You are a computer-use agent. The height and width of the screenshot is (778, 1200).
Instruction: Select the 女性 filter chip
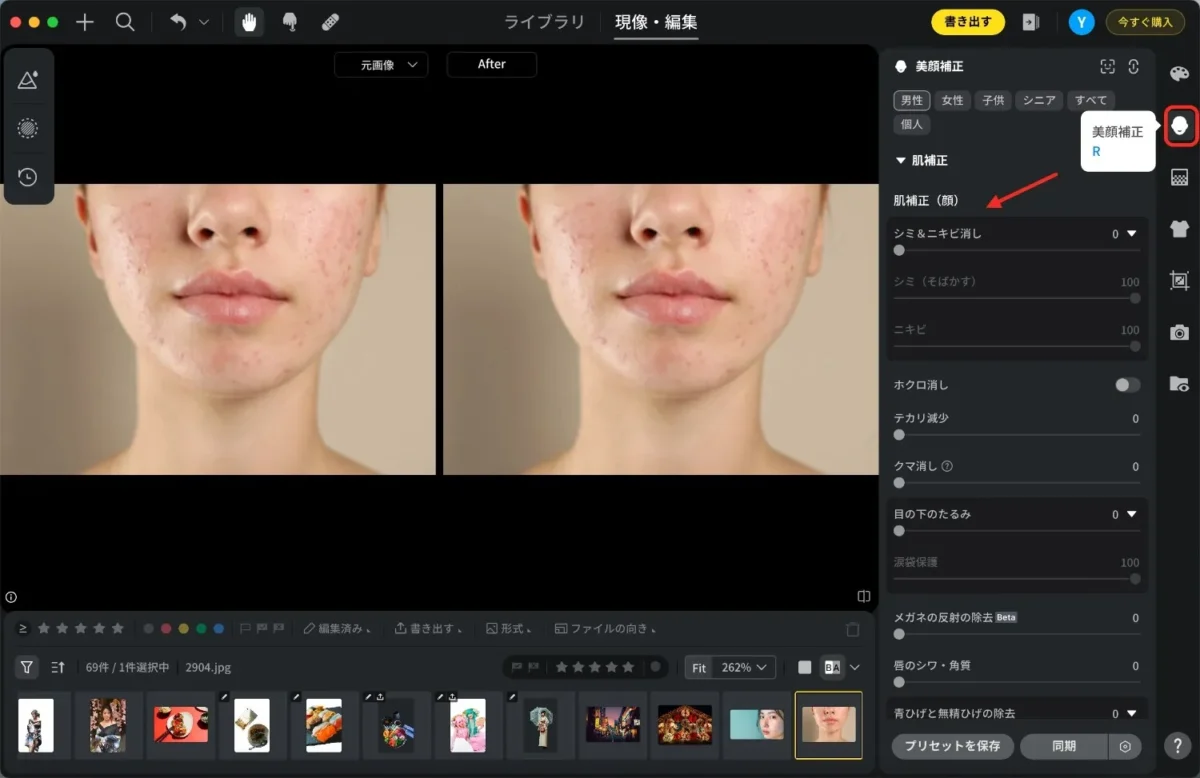(953, 100)
